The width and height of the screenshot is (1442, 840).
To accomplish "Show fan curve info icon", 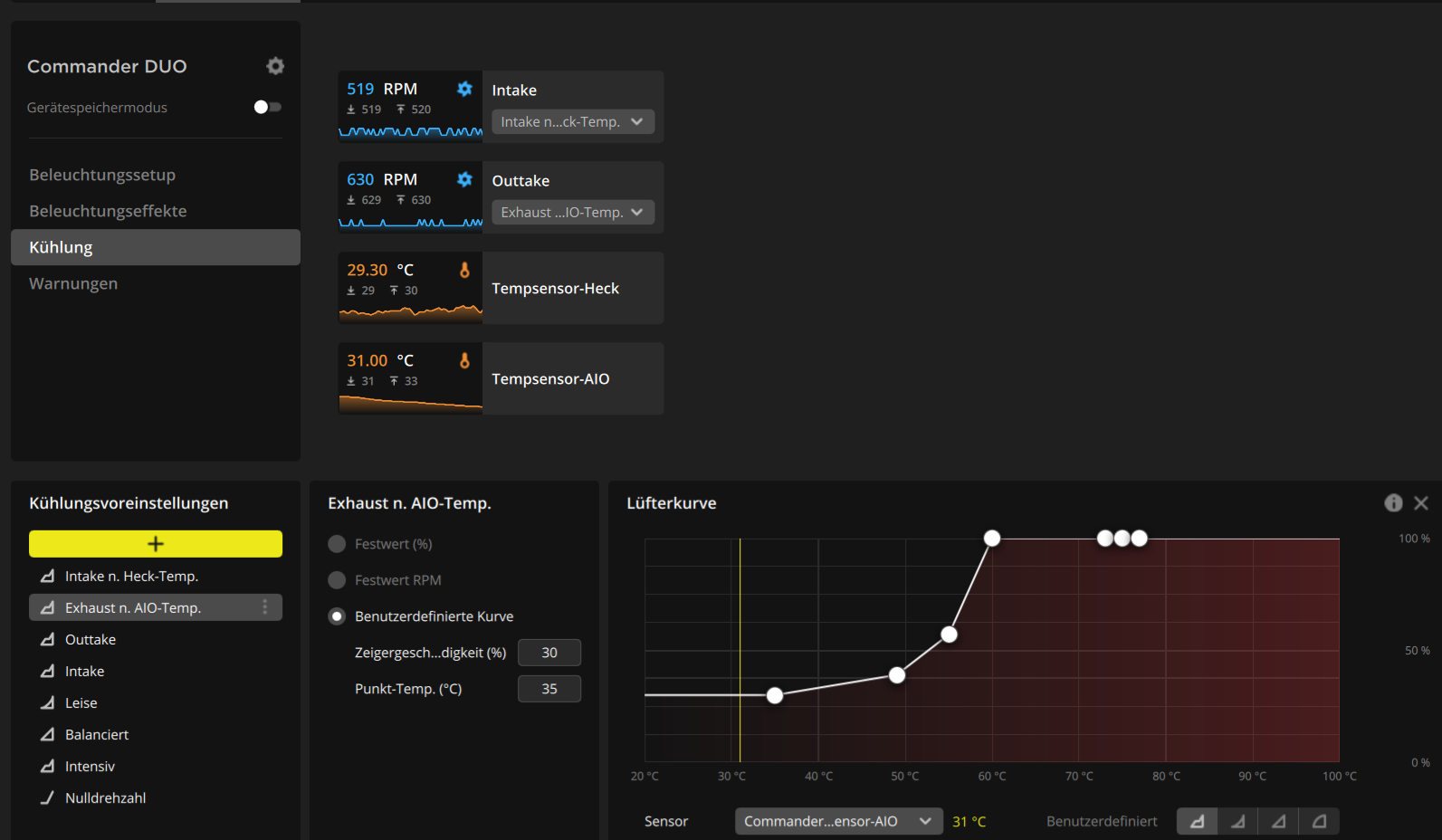I will tap(1393, 503).
